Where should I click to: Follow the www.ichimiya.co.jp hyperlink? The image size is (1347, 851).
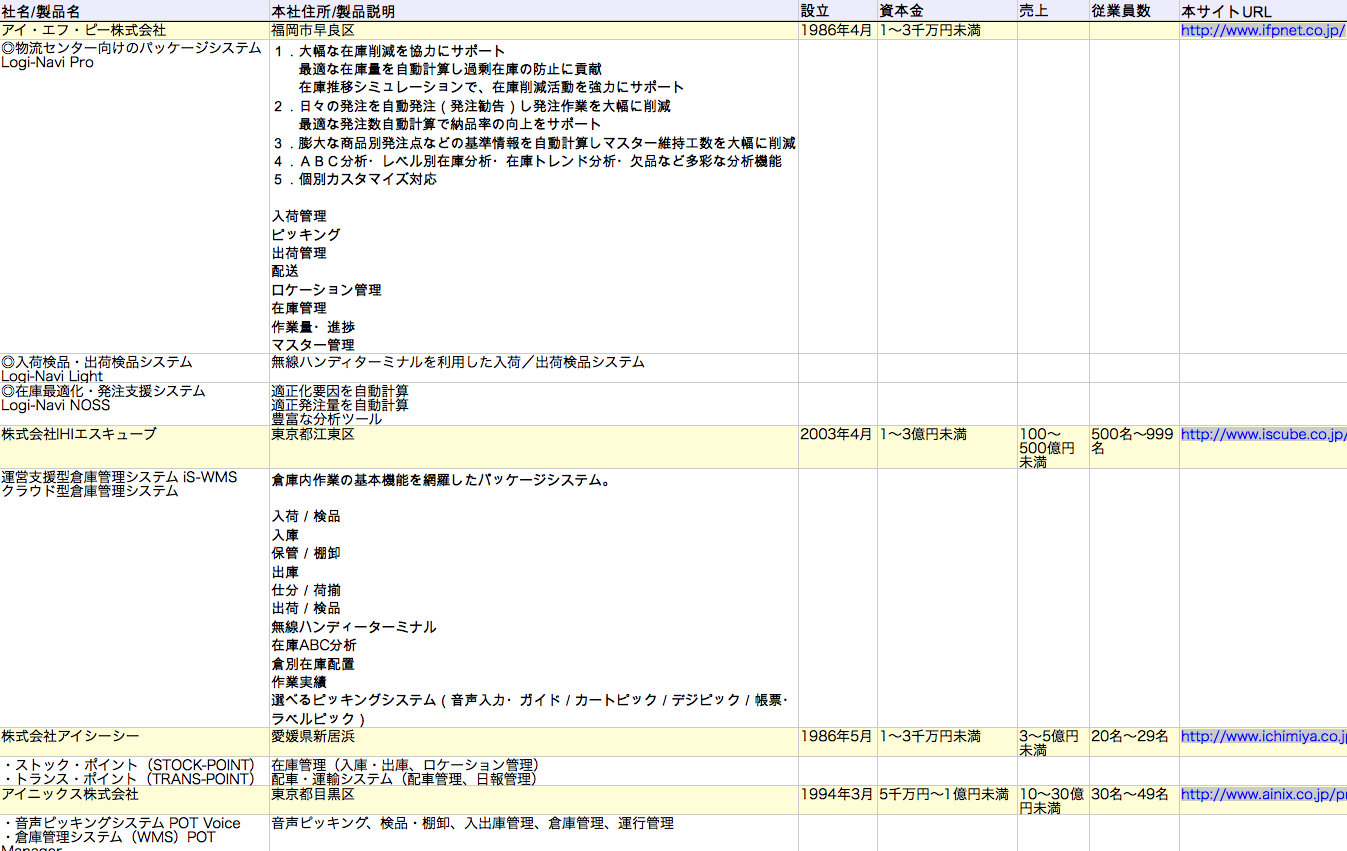pyautogui.click(x=1263, y=737)
